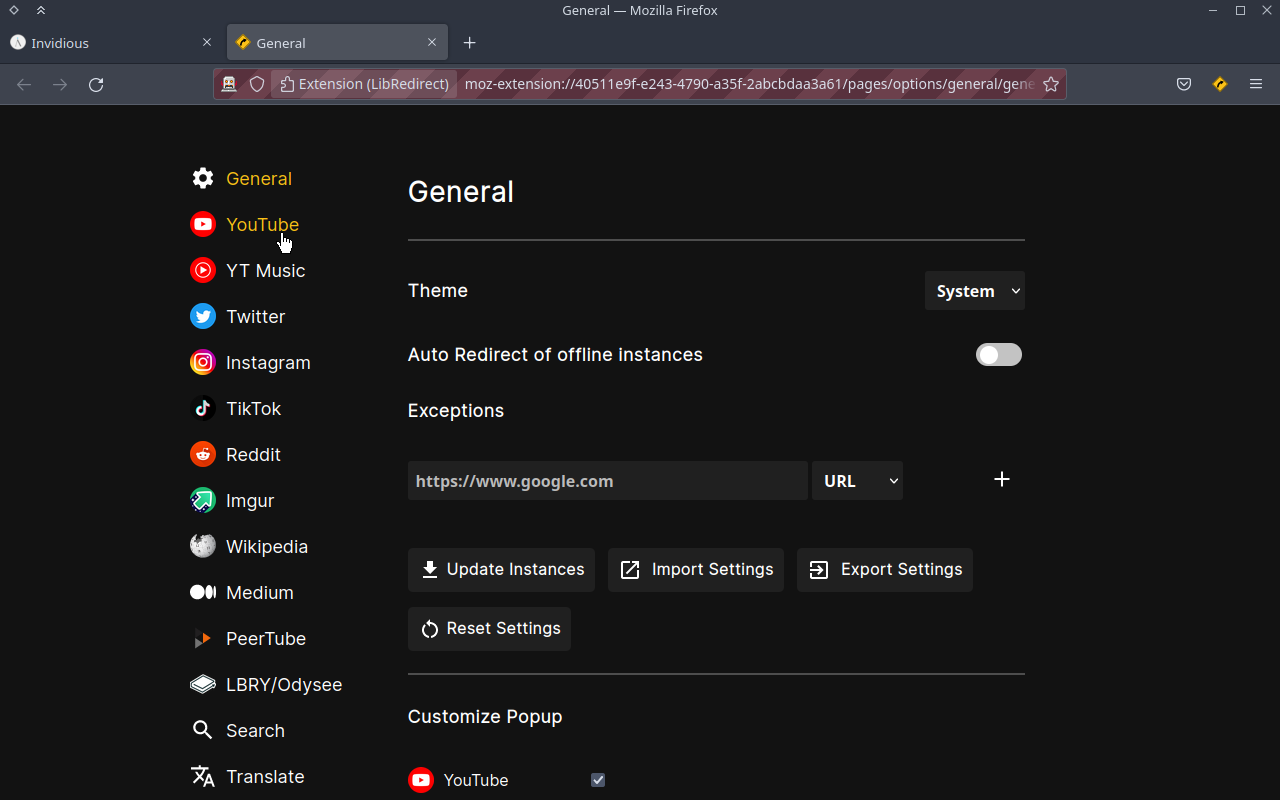Screen dimensions: 1280x800
Task: Close the General tab
Action: 432,43
